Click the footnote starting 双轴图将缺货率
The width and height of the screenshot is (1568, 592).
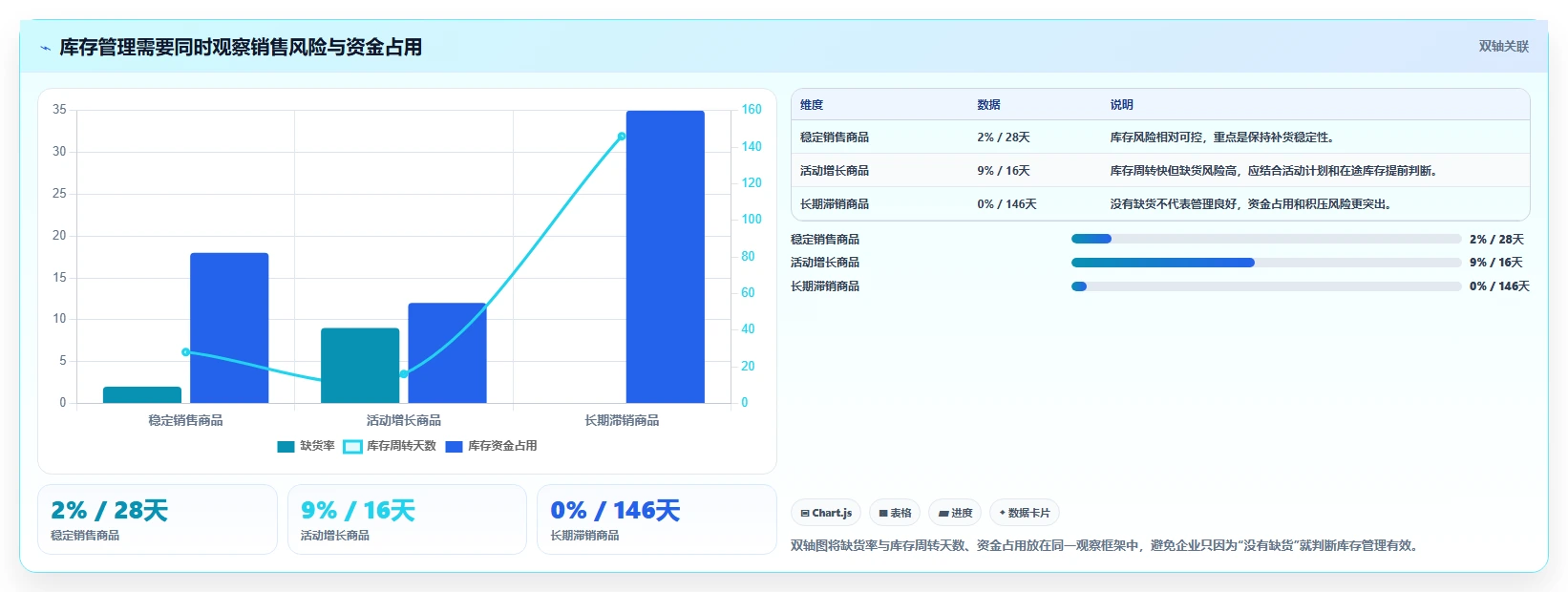[x=1106, y=546]
